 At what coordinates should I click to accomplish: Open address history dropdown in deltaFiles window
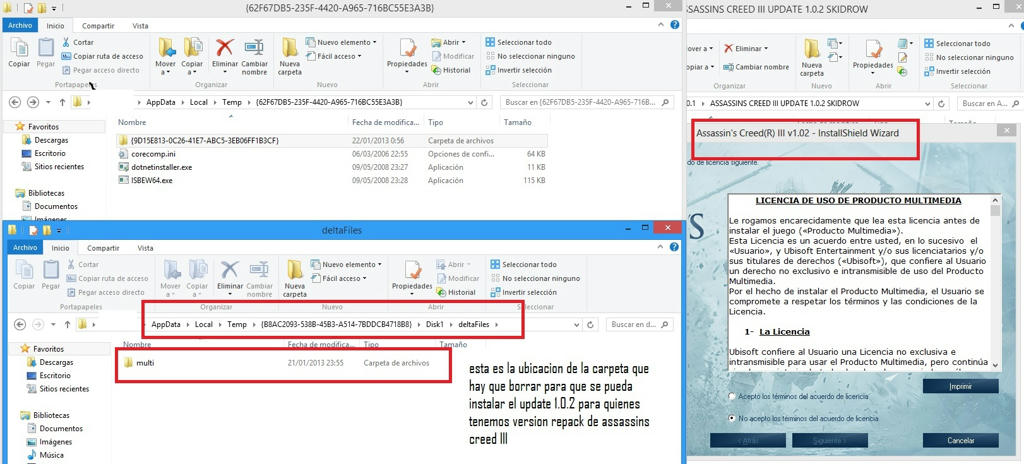[x=576, y=324]
